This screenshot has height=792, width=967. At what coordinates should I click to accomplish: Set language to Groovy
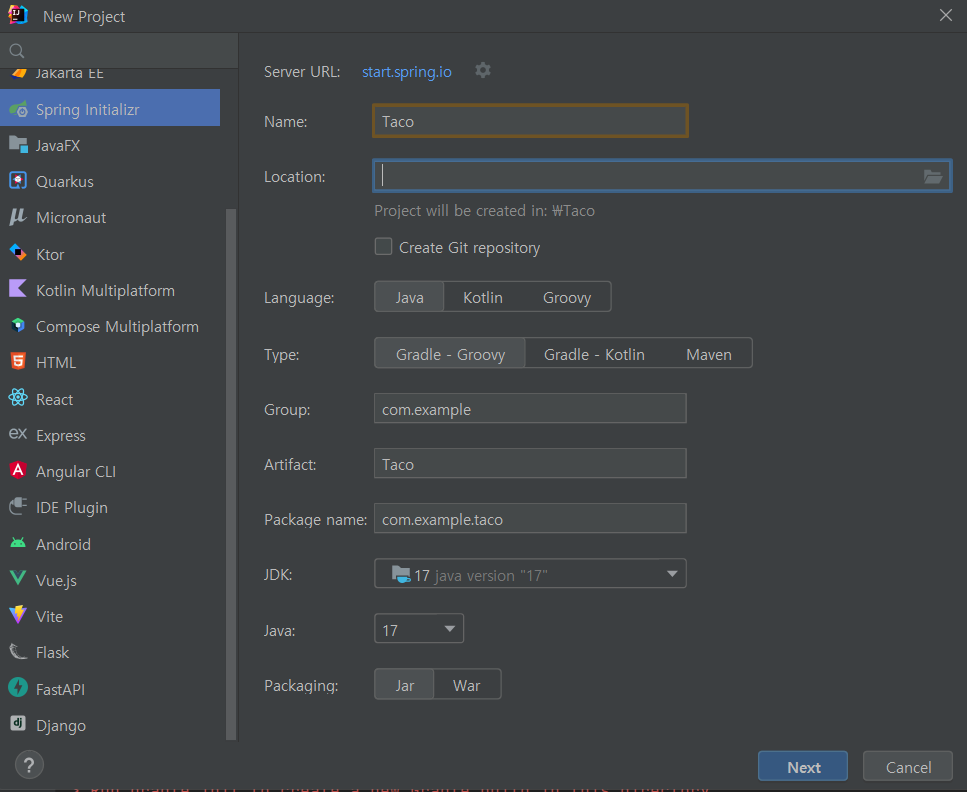tap(567, 297)
